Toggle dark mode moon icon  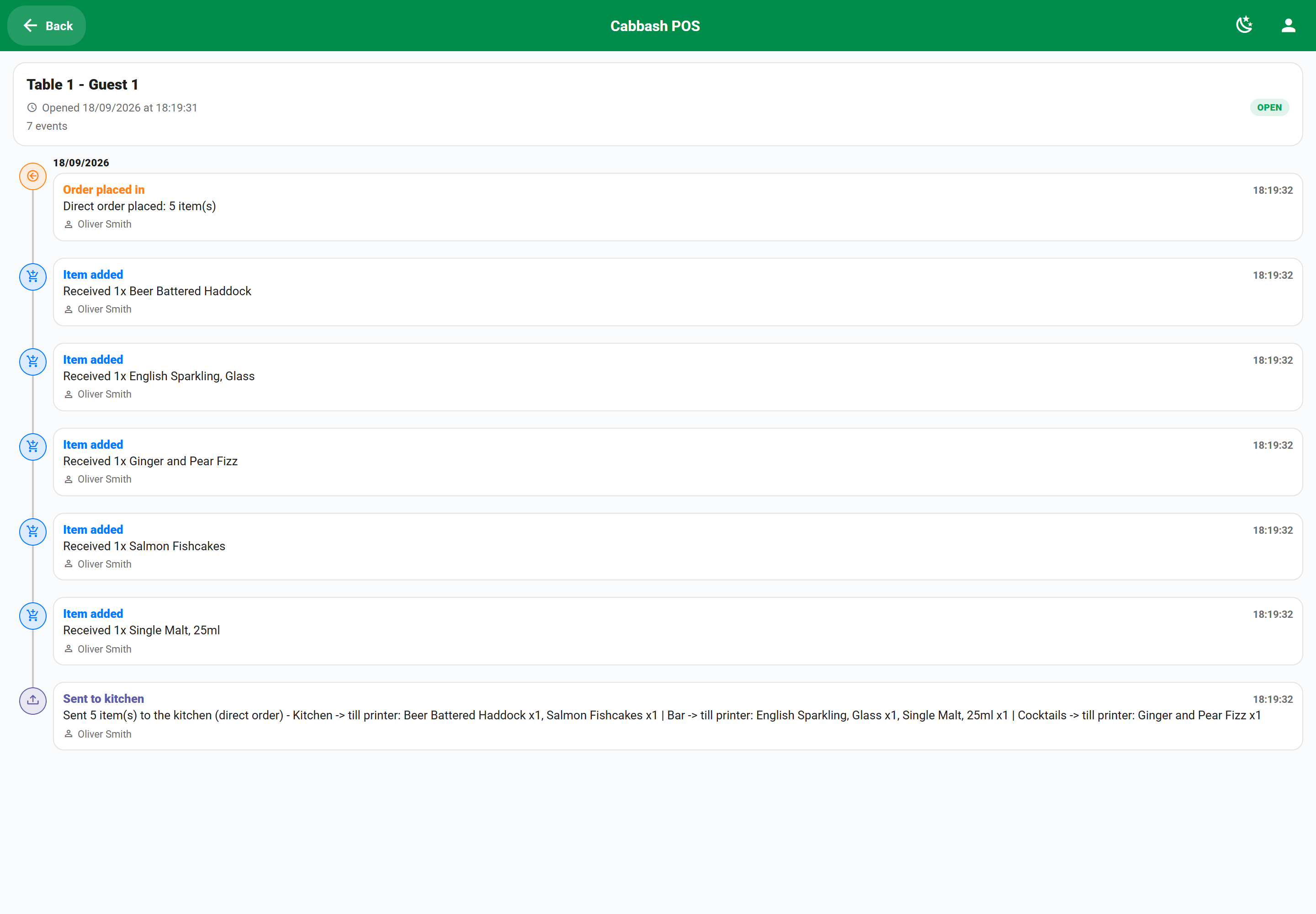click(1244, 25)
